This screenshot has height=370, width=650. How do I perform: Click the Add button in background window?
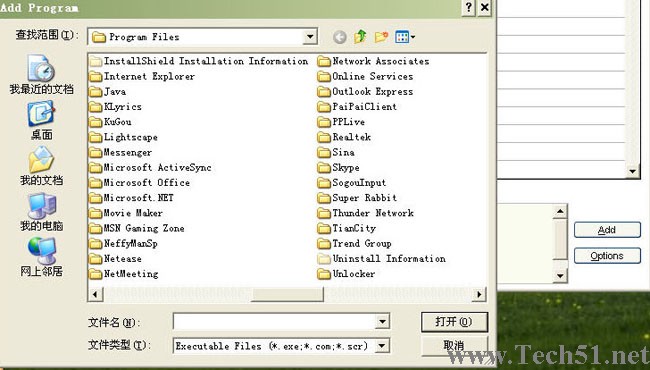[607, 230]
